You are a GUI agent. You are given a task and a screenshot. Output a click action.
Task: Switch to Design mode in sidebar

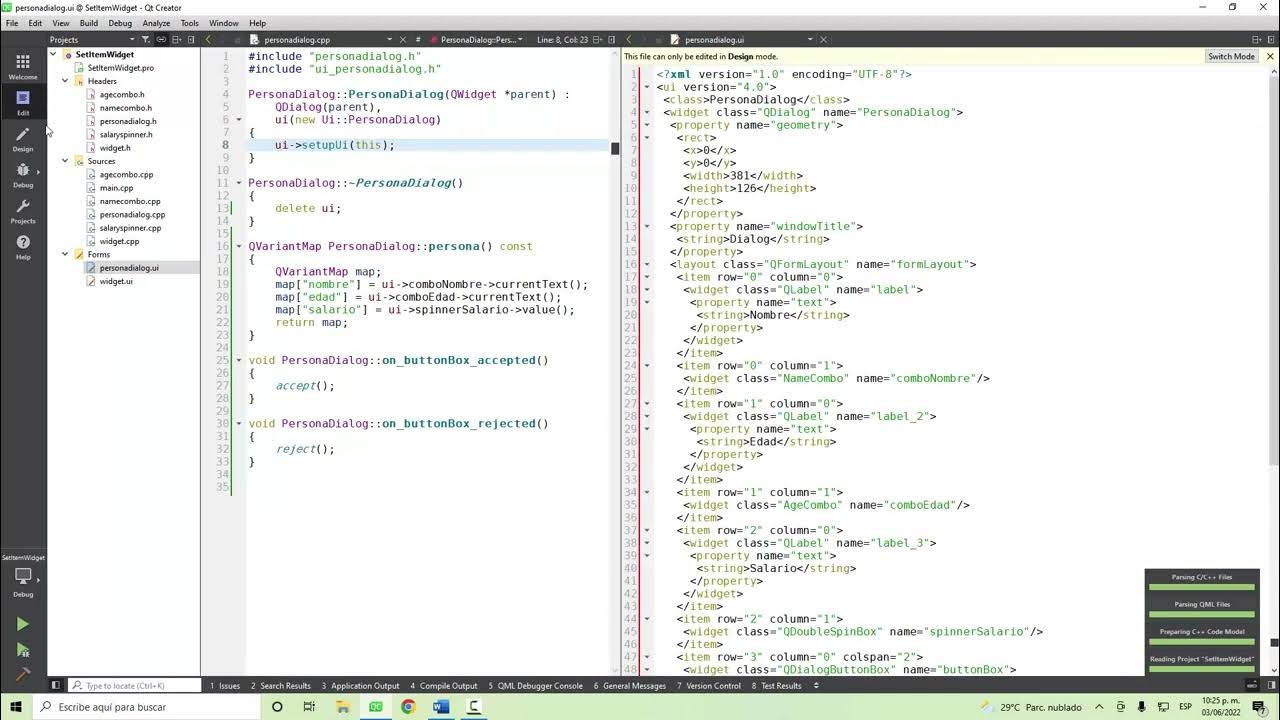click(23, 139)
